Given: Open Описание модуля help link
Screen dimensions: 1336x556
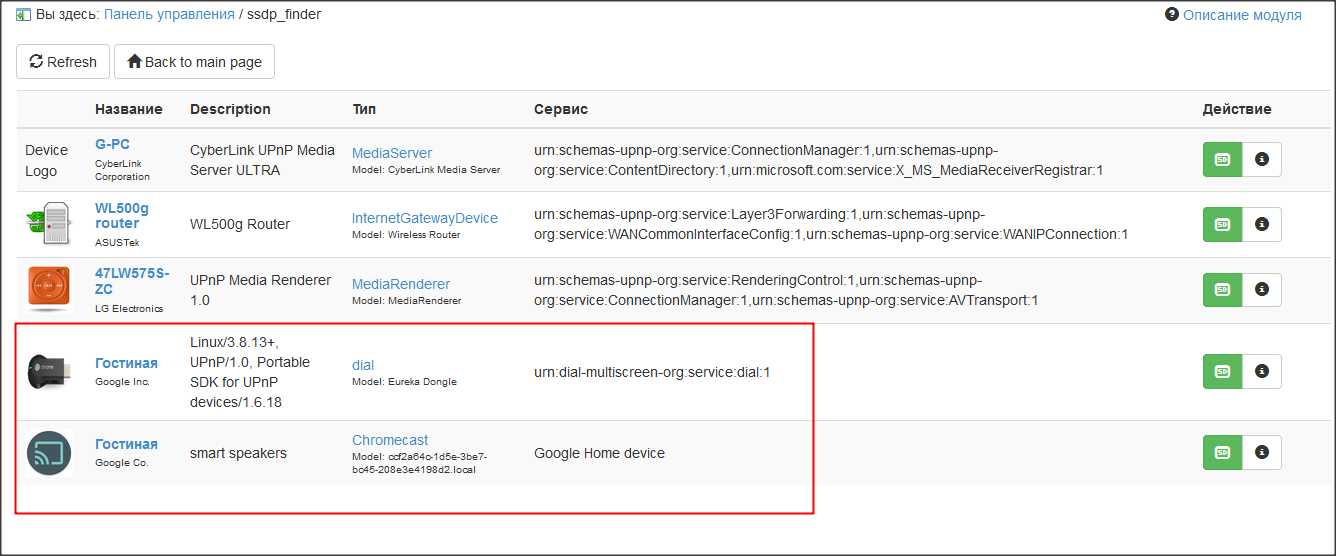Looking at the screenshot, I should pyautogui.click(x=1241, y=15).
